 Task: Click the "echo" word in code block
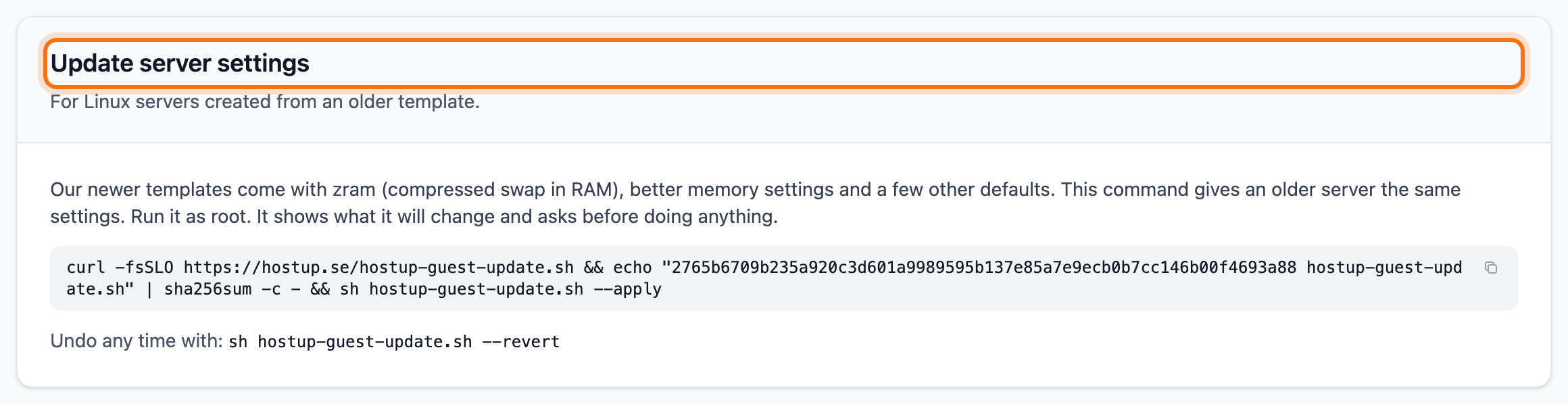tap(633, 268)
